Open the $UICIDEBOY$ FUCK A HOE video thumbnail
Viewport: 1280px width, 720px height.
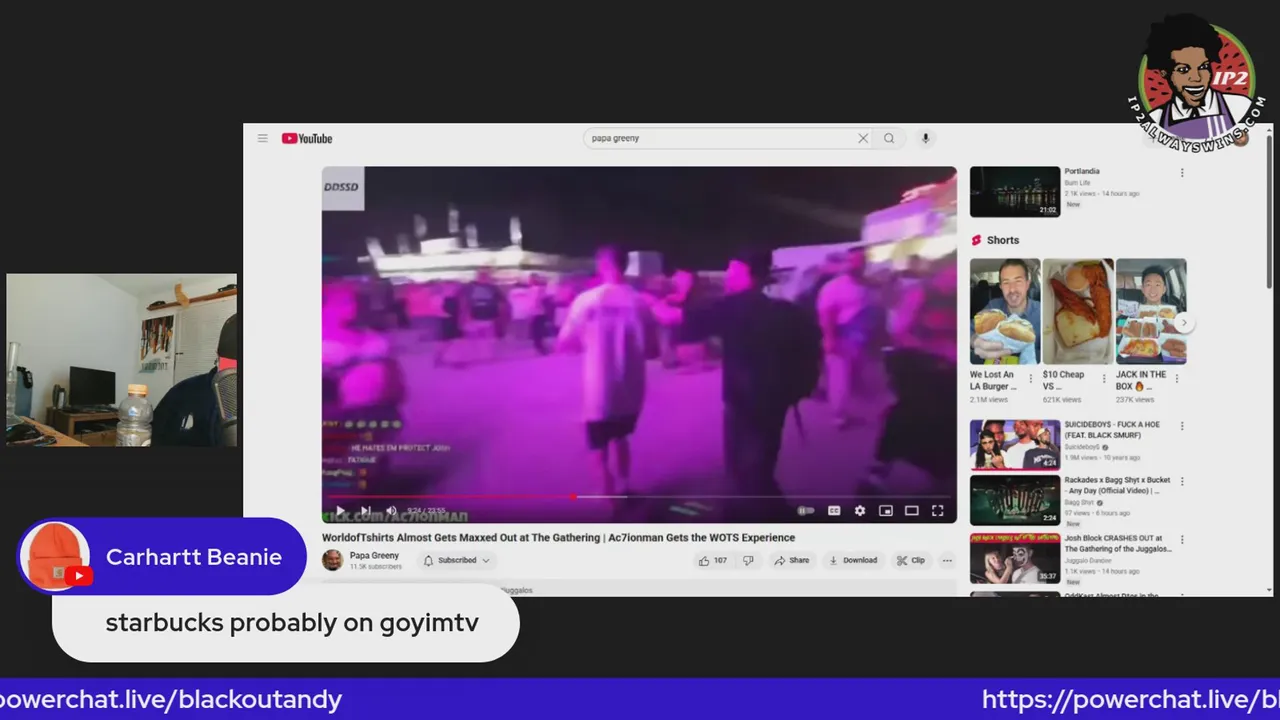click(x=1014, y=445)
